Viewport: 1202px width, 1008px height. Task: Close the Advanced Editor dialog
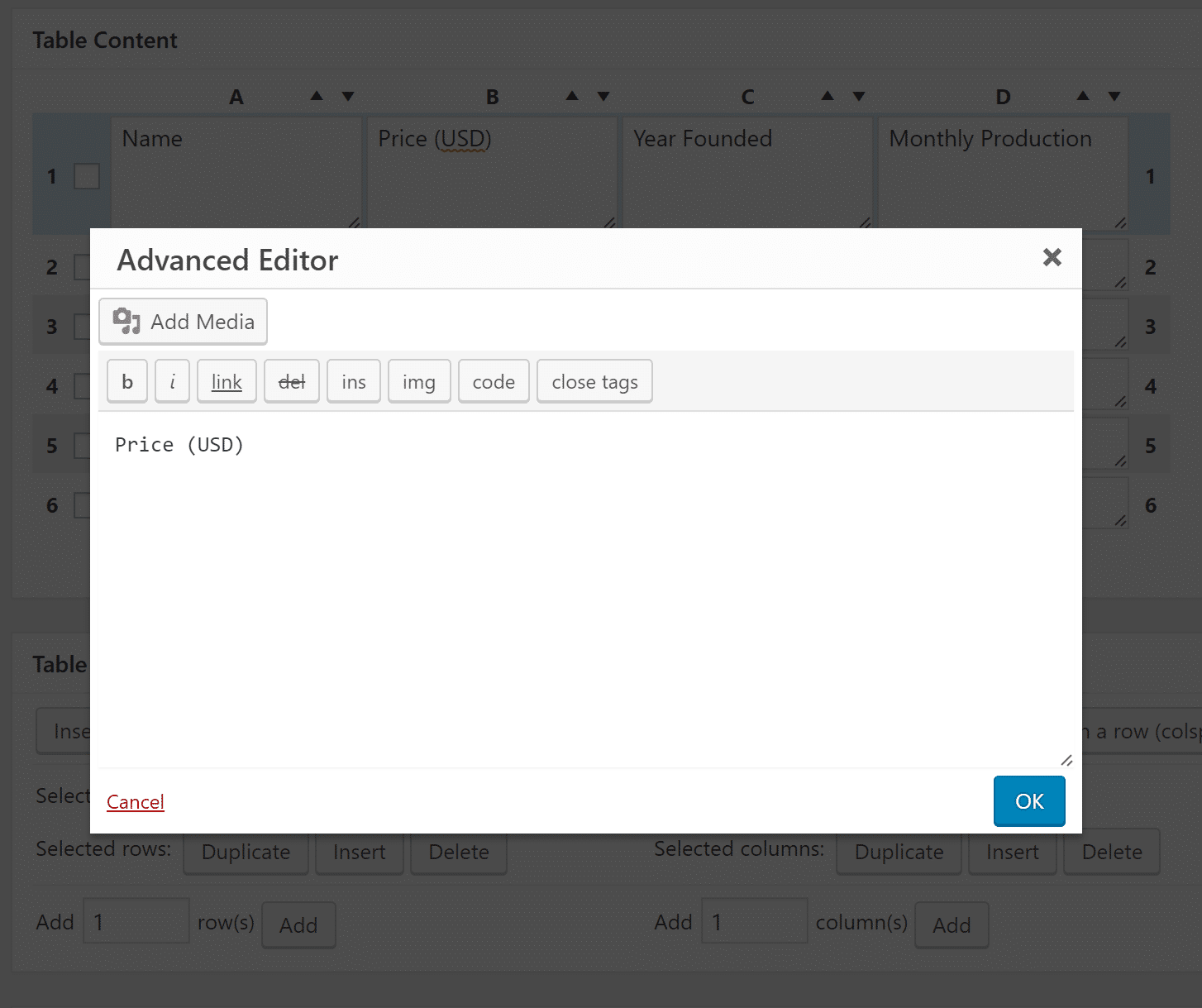[1052, 258]
